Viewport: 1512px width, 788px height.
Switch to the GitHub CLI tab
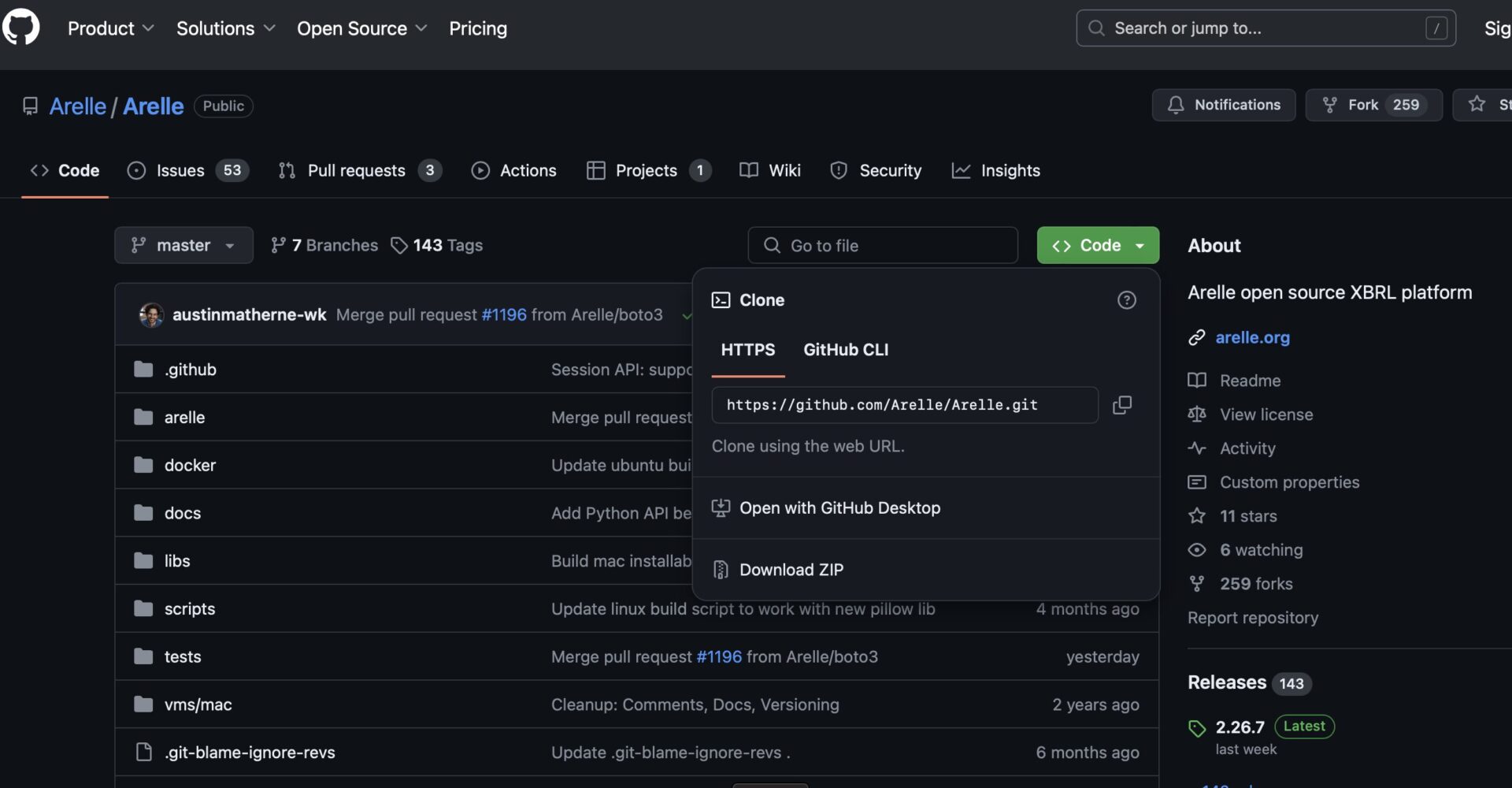(x=845, y=350)
